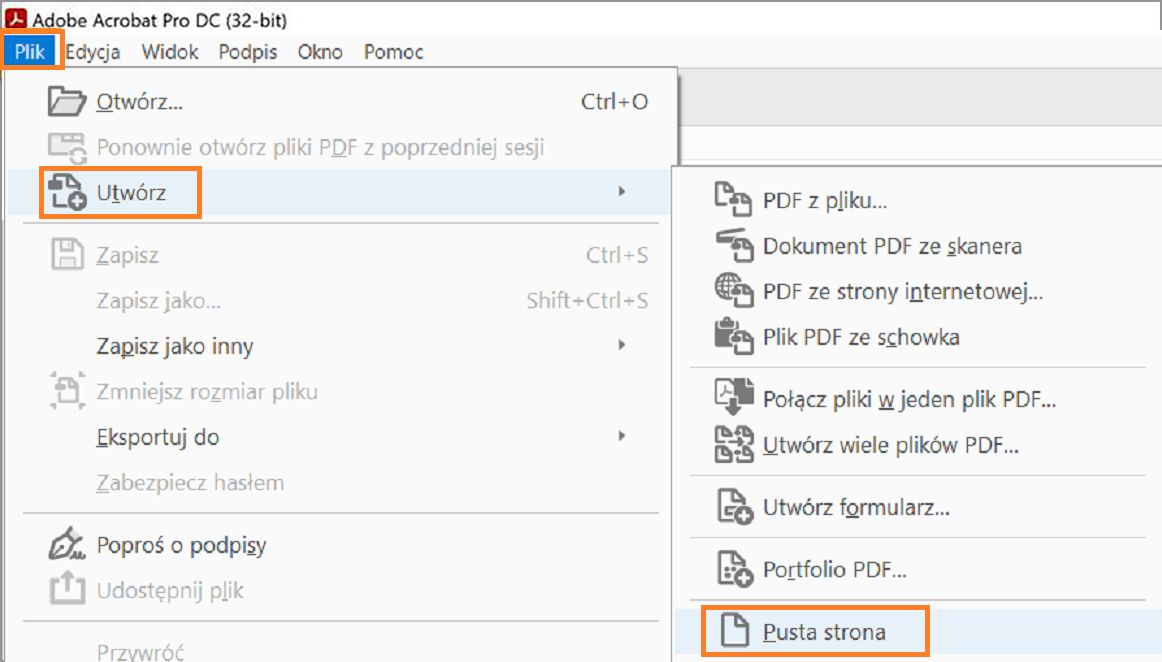The height and width of the screenshot is (662, 1162).
Task: Select the globe icon for PDF ze strony internetowej
Action: (736, 291)
